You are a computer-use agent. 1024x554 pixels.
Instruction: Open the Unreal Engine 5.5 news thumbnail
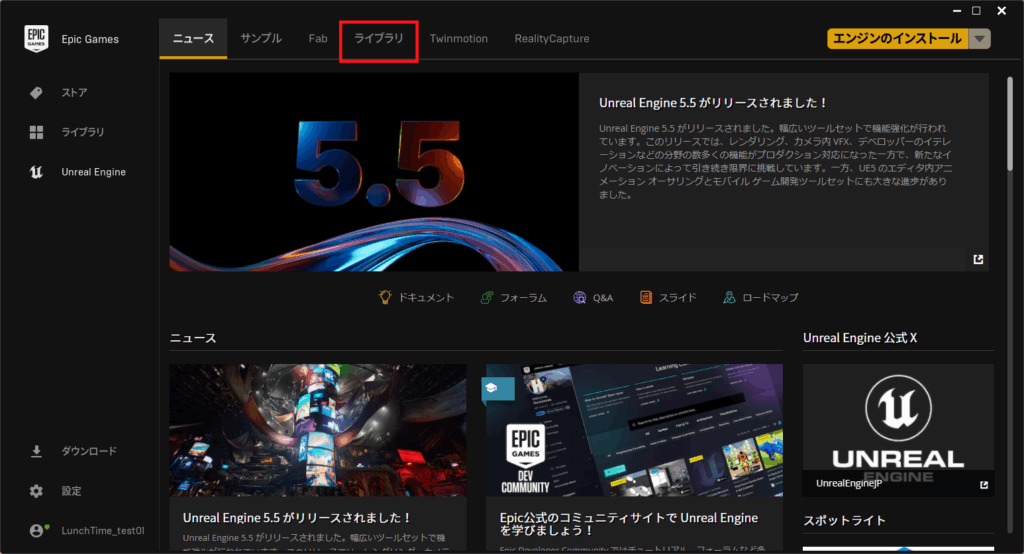317,430
